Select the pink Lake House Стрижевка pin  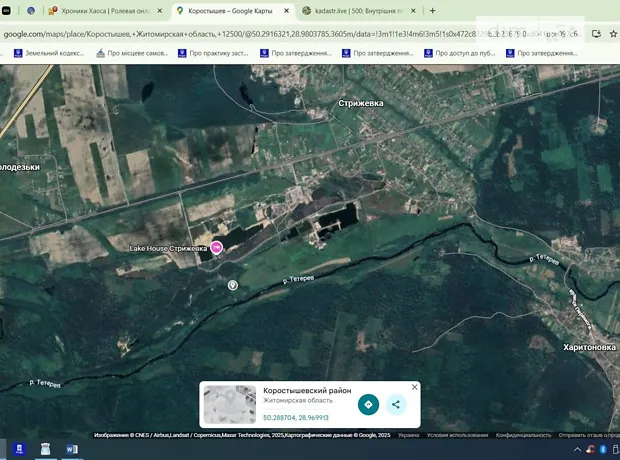pos(216,248)
